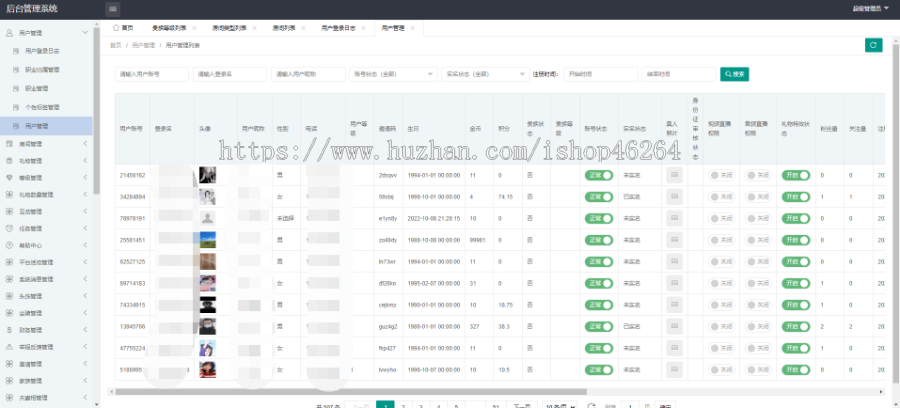Open real-person photo icon for user 89714183
The image size is (900, 408).
coord(674,283)
